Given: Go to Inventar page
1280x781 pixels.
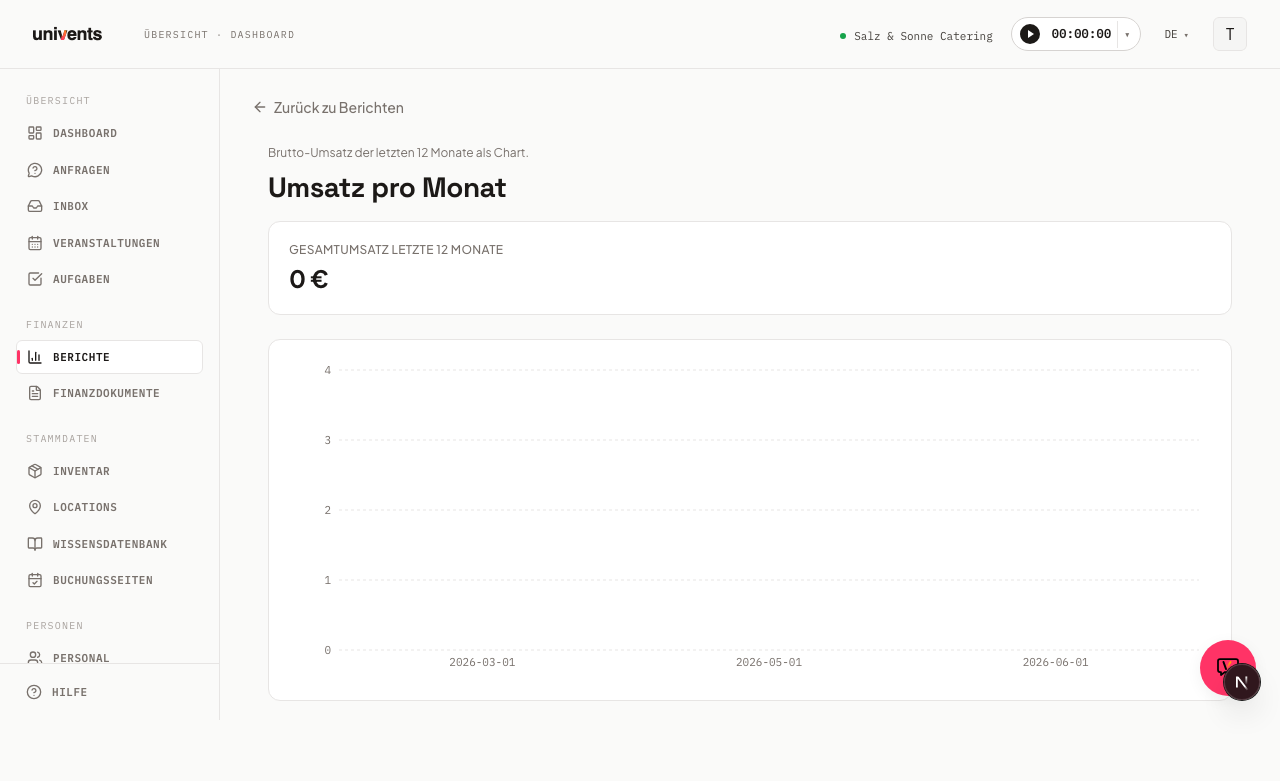Looking at the screenshot, I should tap(110, 471).
